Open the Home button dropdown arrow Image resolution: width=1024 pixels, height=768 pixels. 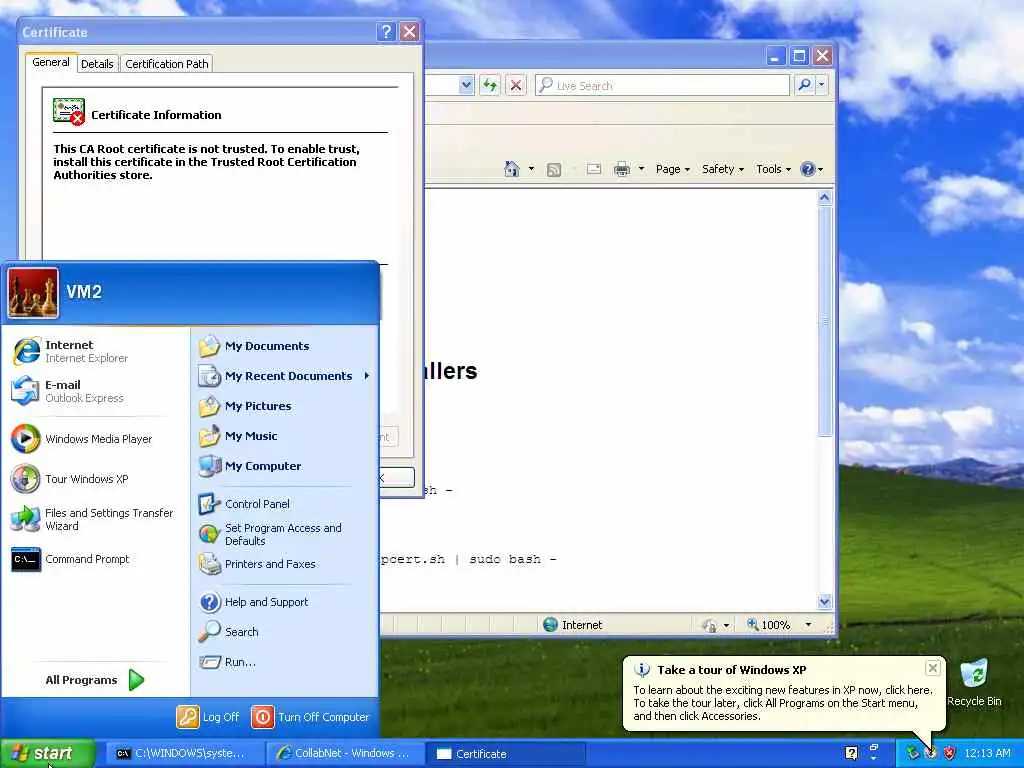[x=531, y=169]
